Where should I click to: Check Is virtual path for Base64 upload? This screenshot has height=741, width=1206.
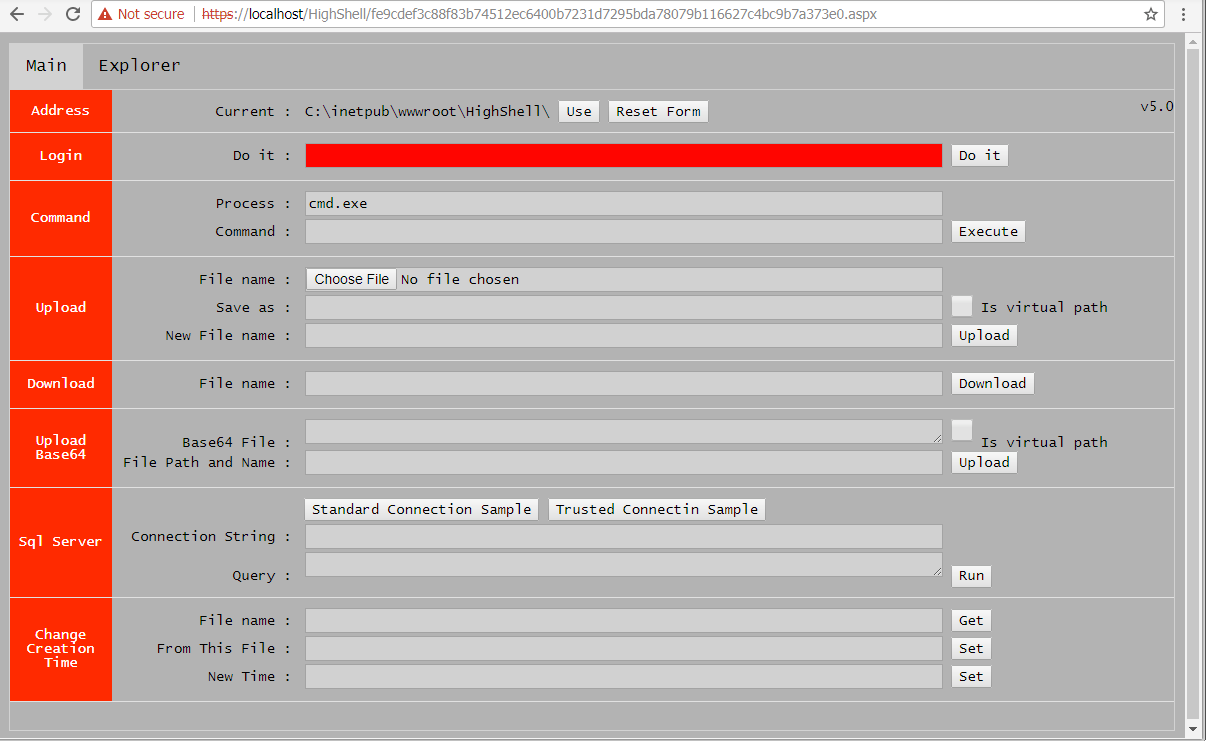[x=962, y=430]
